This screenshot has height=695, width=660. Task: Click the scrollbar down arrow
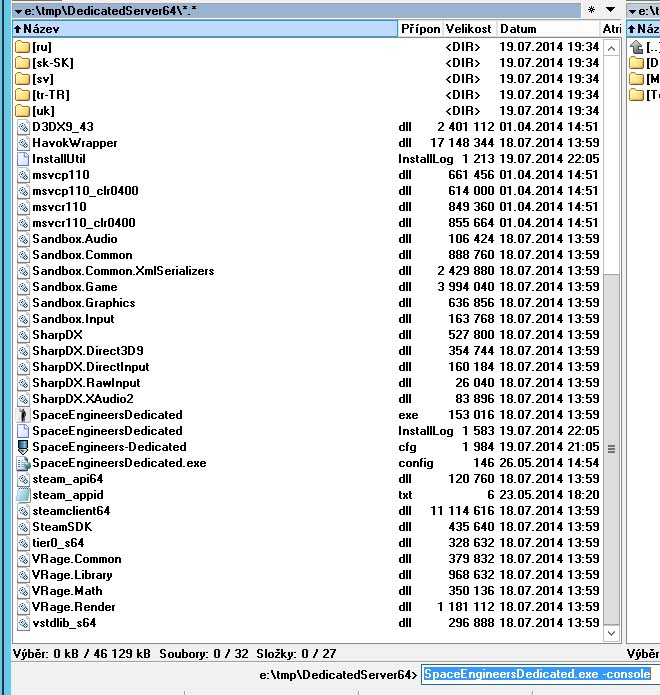click(611, 633)
